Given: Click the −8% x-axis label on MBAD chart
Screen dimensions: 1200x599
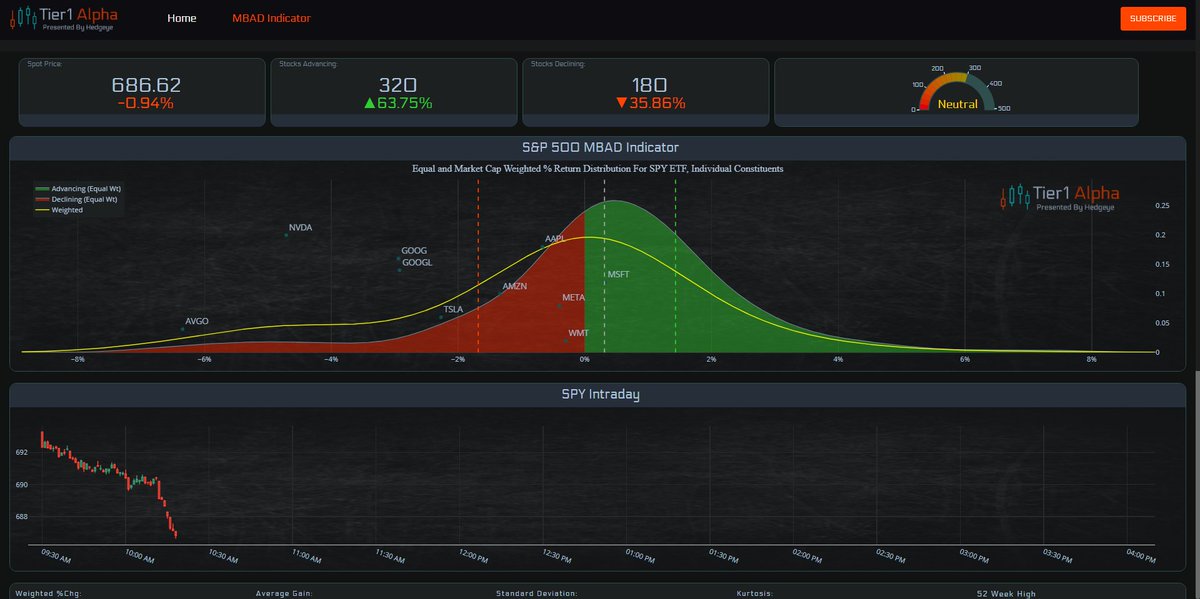Looking at the screenshot, I should (77, 358).
